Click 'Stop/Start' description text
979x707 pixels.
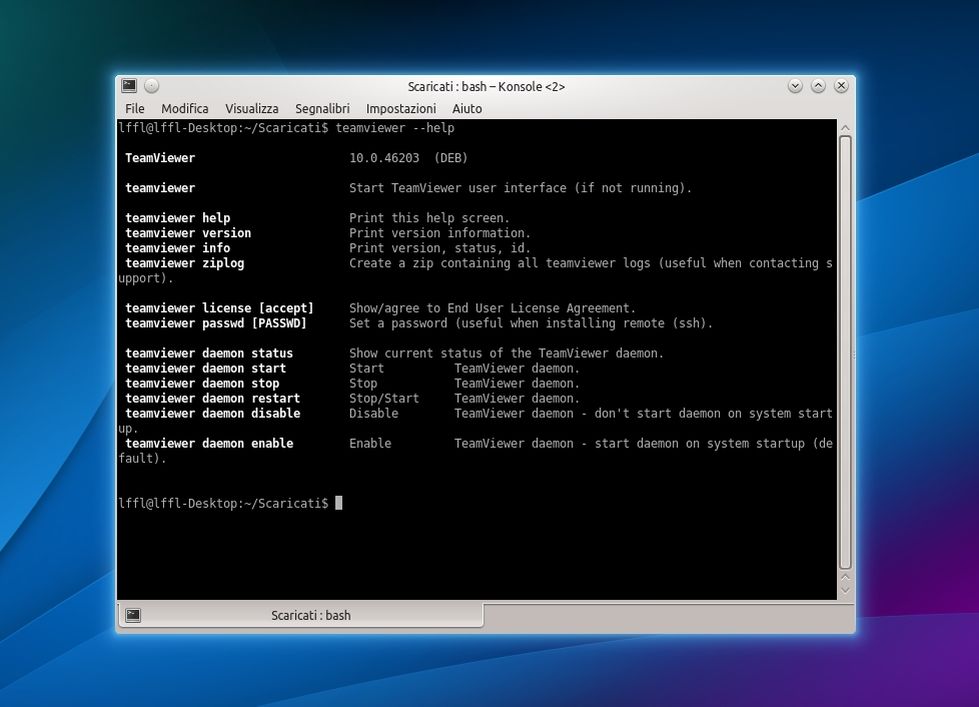pos(384,398)
